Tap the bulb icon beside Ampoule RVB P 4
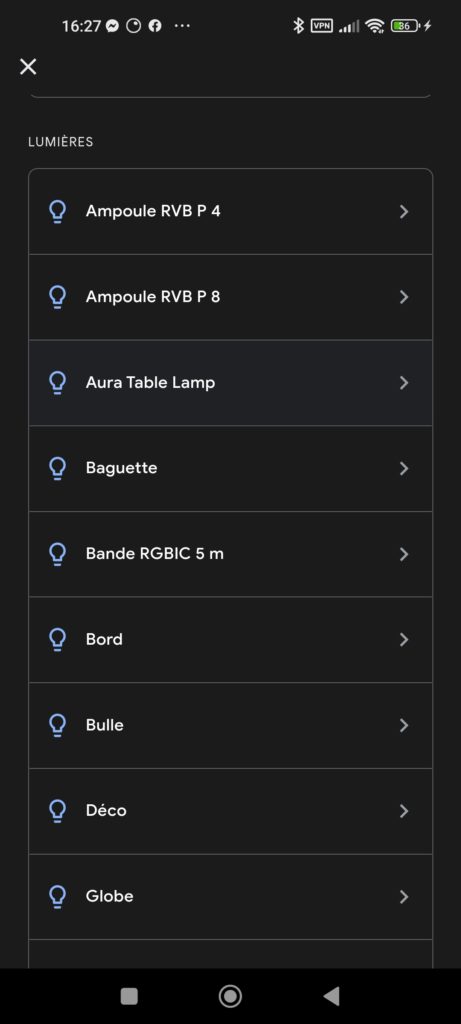461x1024 pixels. coord(57,212)
